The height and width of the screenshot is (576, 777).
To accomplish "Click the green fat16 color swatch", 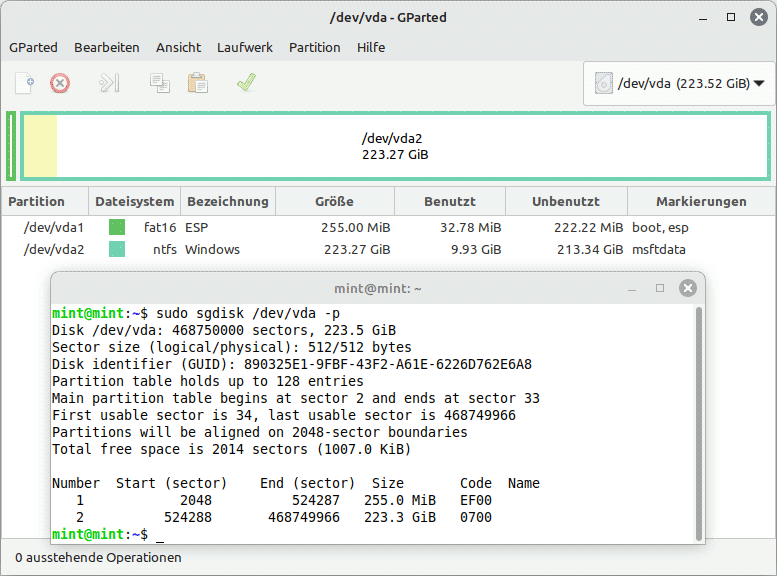I will click(117, 228).
